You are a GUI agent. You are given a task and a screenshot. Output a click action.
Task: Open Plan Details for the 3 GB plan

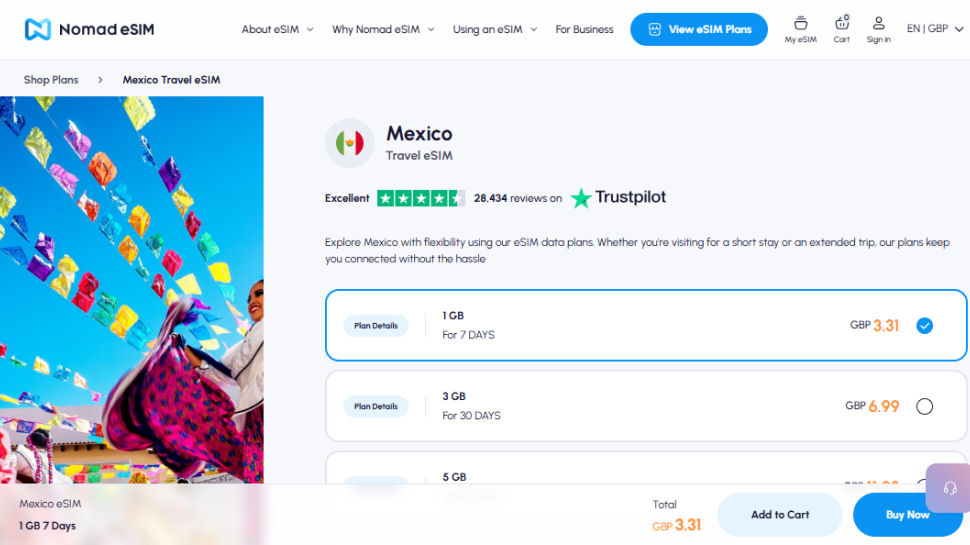tap(376, 406)
